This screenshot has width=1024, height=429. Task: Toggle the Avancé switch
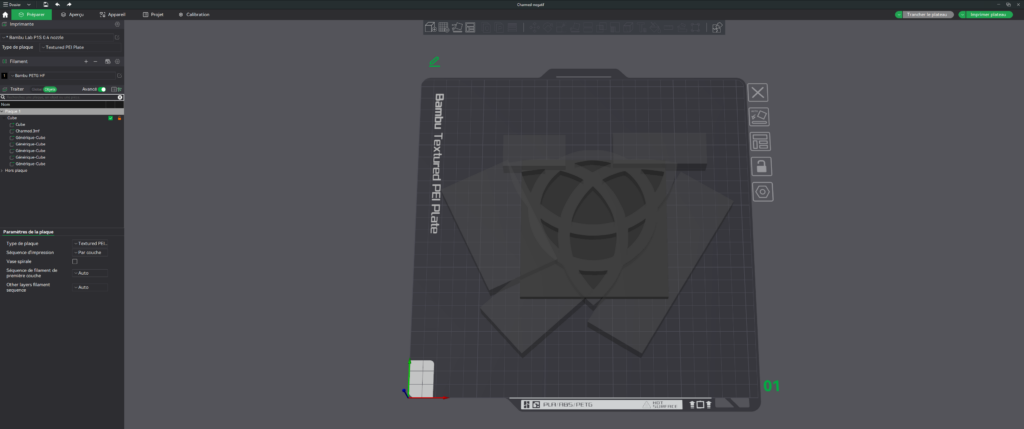[102, 89]
